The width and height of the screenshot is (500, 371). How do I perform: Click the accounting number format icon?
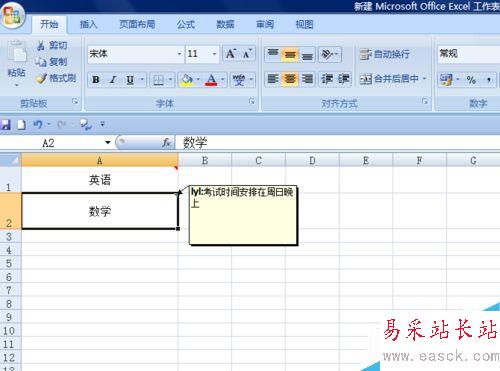tap(446, 80)
